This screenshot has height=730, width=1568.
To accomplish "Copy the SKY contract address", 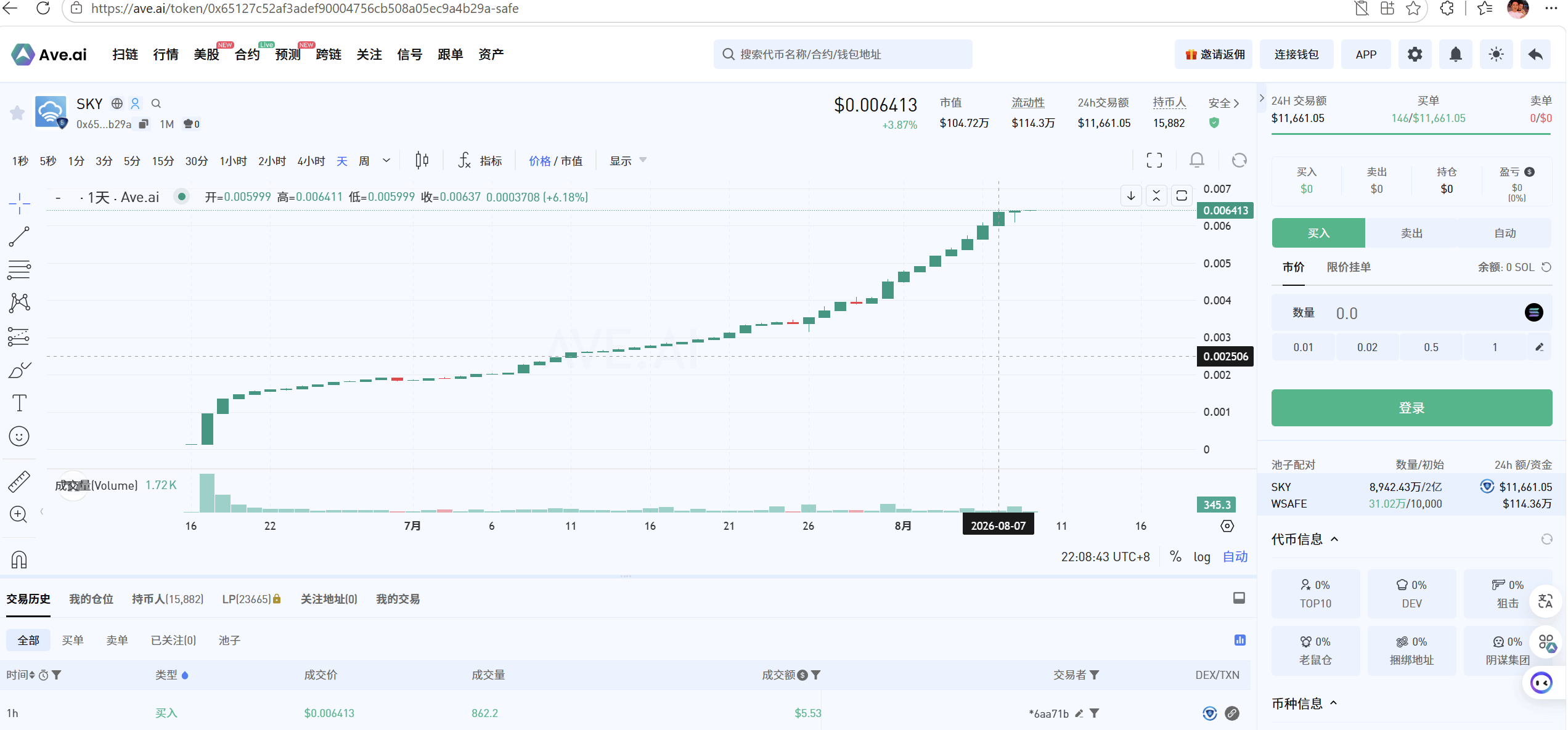I will pos(144,124).
